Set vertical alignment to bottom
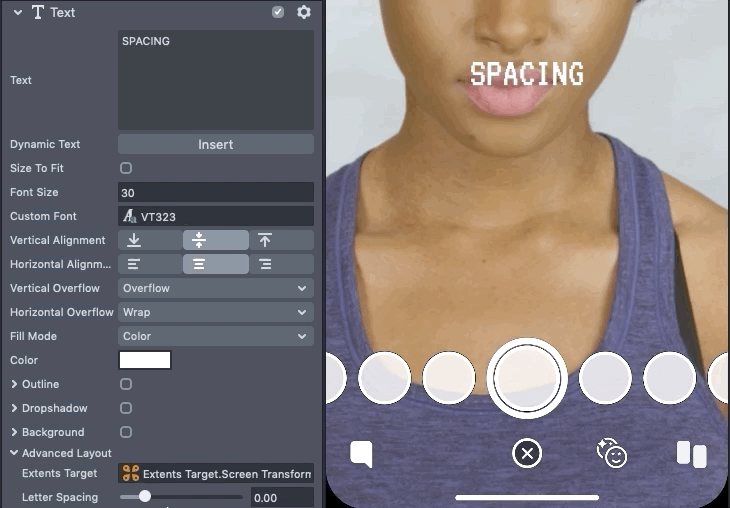This screenshot has width=730, height=508. pos(150,240)
